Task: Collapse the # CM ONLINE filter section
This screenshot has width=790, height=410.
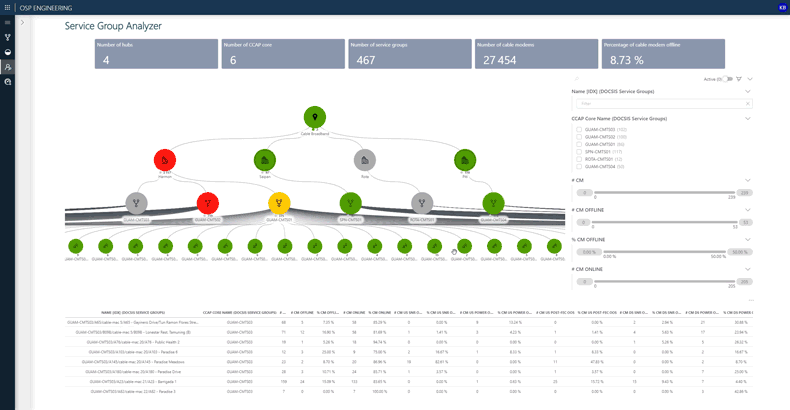Action: click(x=748, y=269)
